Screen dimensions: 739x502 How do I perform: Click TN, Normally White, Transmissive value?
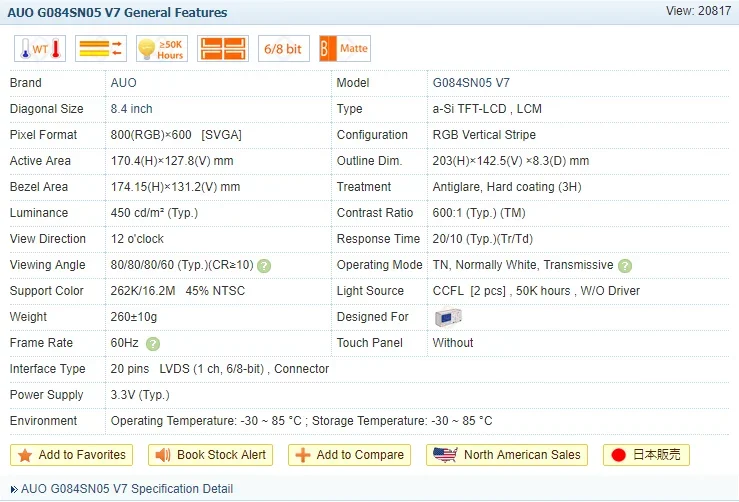coord(523,265)
